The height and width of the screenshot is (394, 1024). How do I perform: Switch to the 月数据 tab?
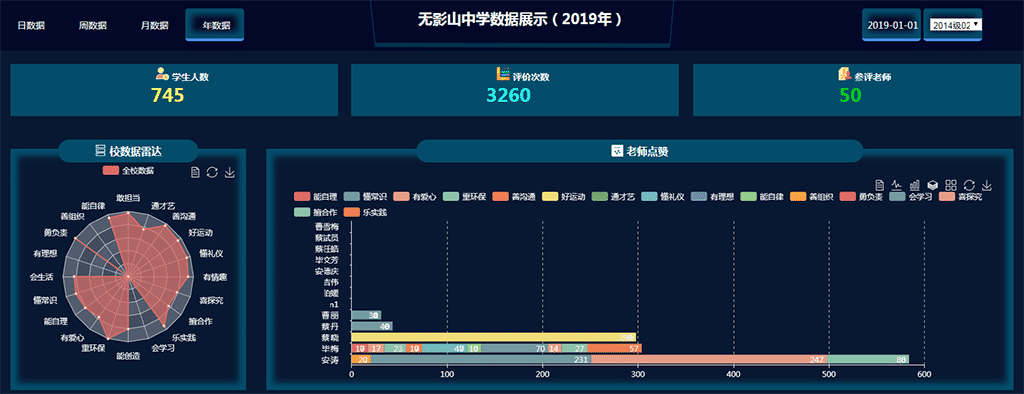pos(154,25)
